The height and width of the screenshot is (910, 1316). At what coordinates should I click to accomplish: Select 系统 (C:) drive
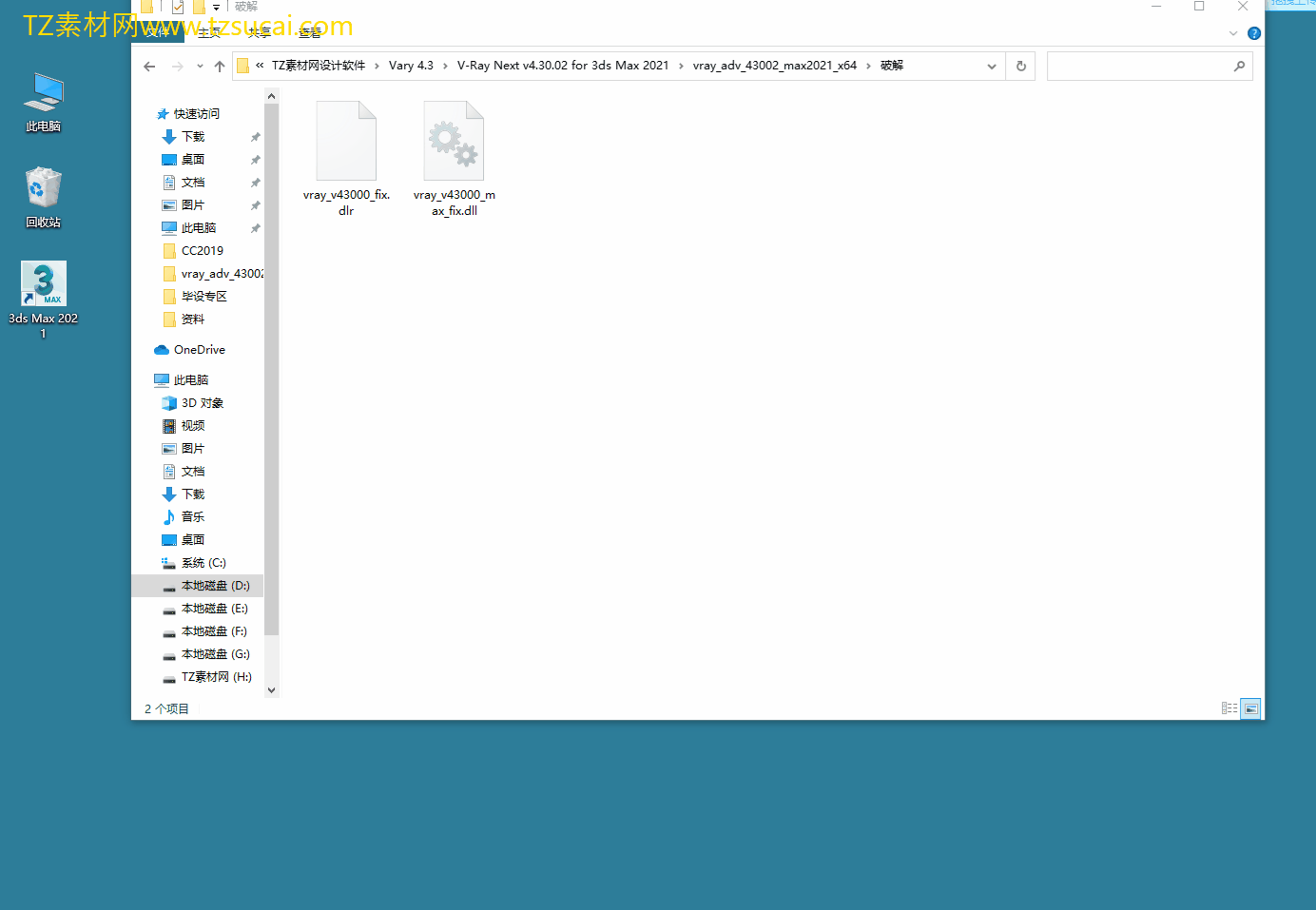[195, 563]
